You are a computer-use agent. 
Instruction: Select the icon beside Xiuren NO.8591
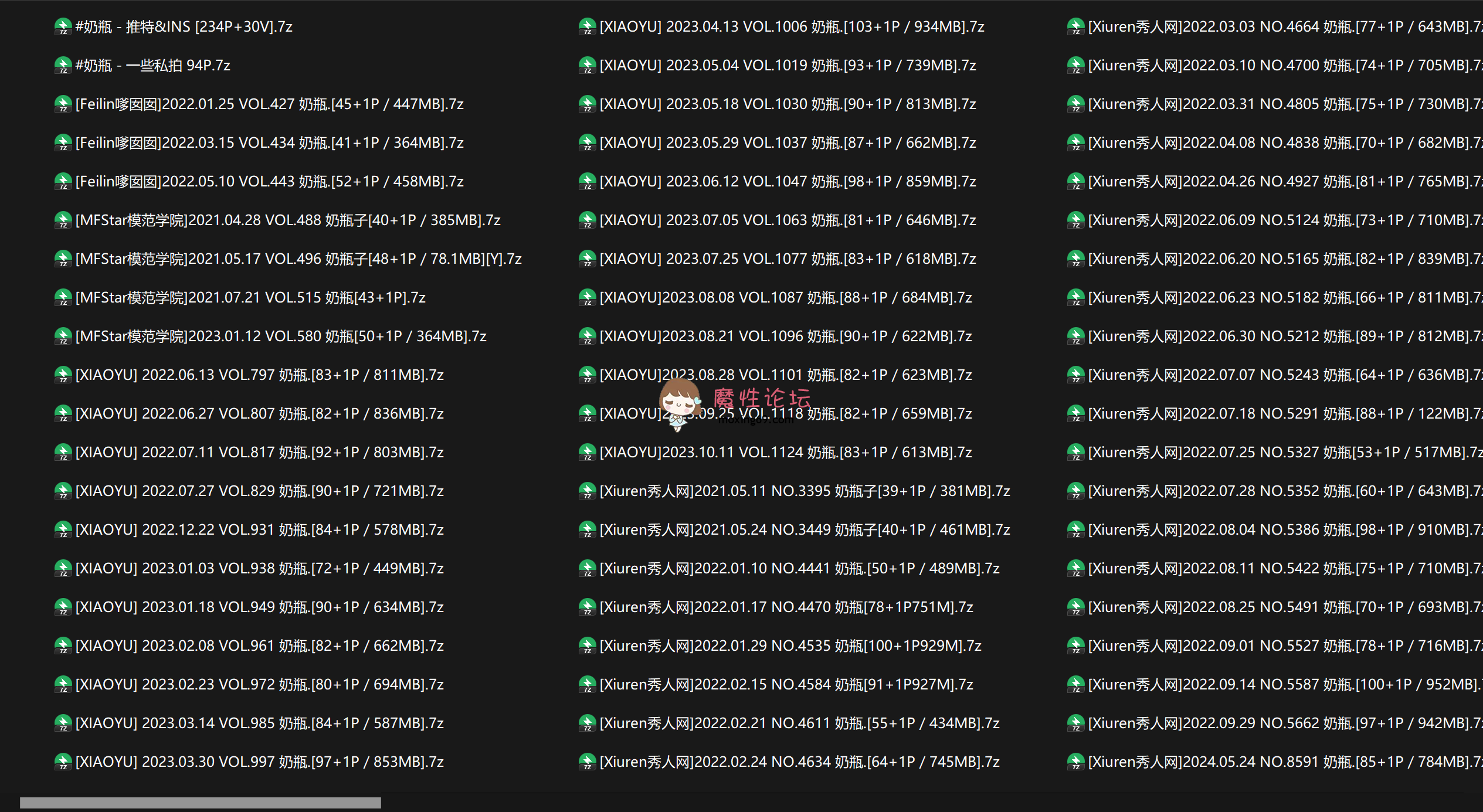(1075, 762)
